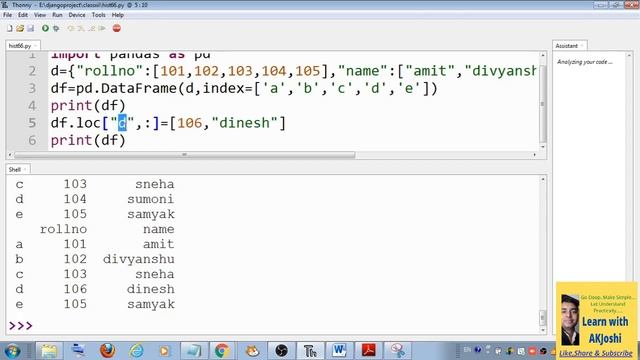Click editor vertical scrollbar down arrow
Screen dimensions: 640x360
tap(543, 147)
